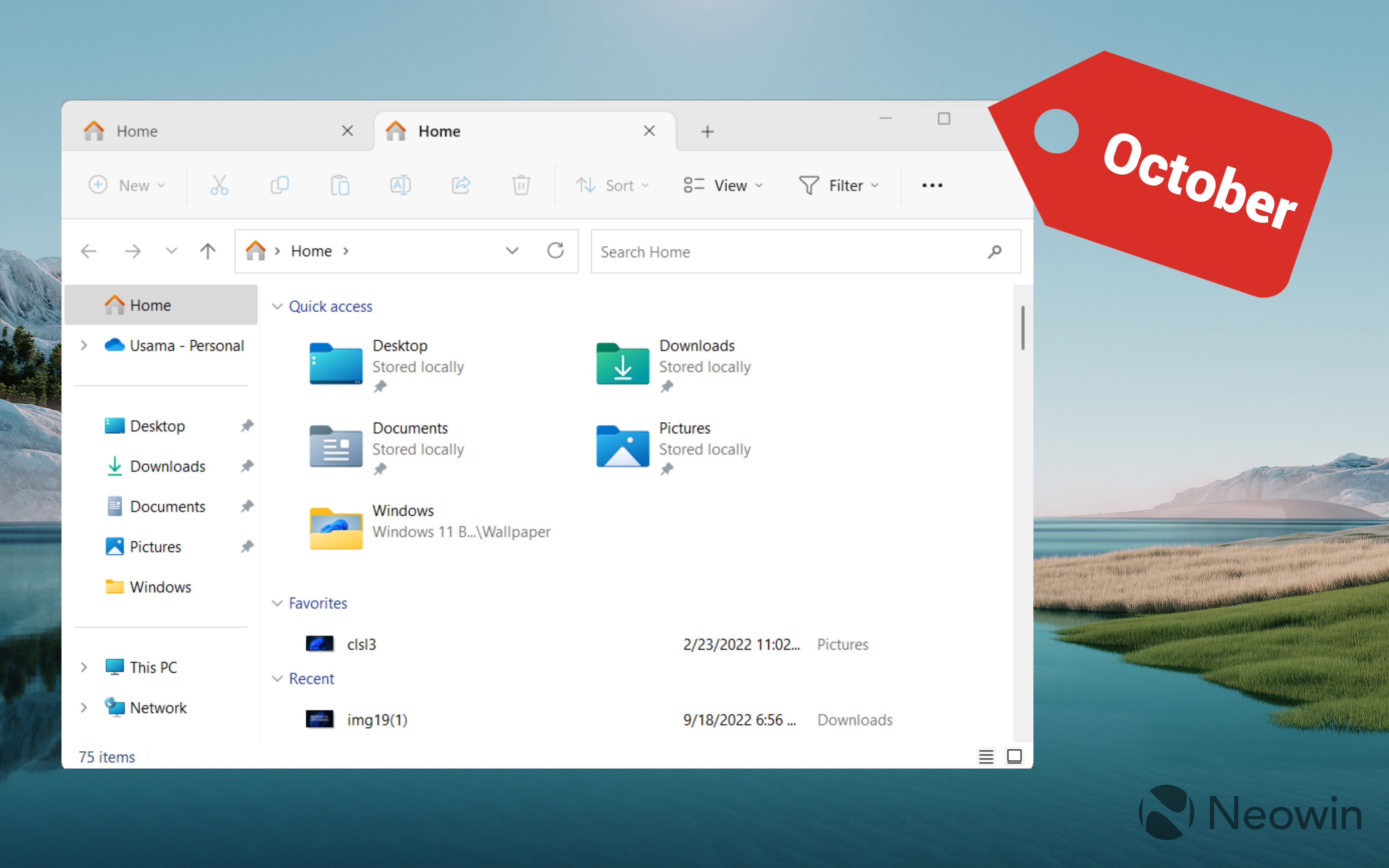Image resolution: width=1389 pixels, height=868 pixels.
Task: Click the Paste clipboard icon
Action: pyautogui.click(x=340, y=185)
